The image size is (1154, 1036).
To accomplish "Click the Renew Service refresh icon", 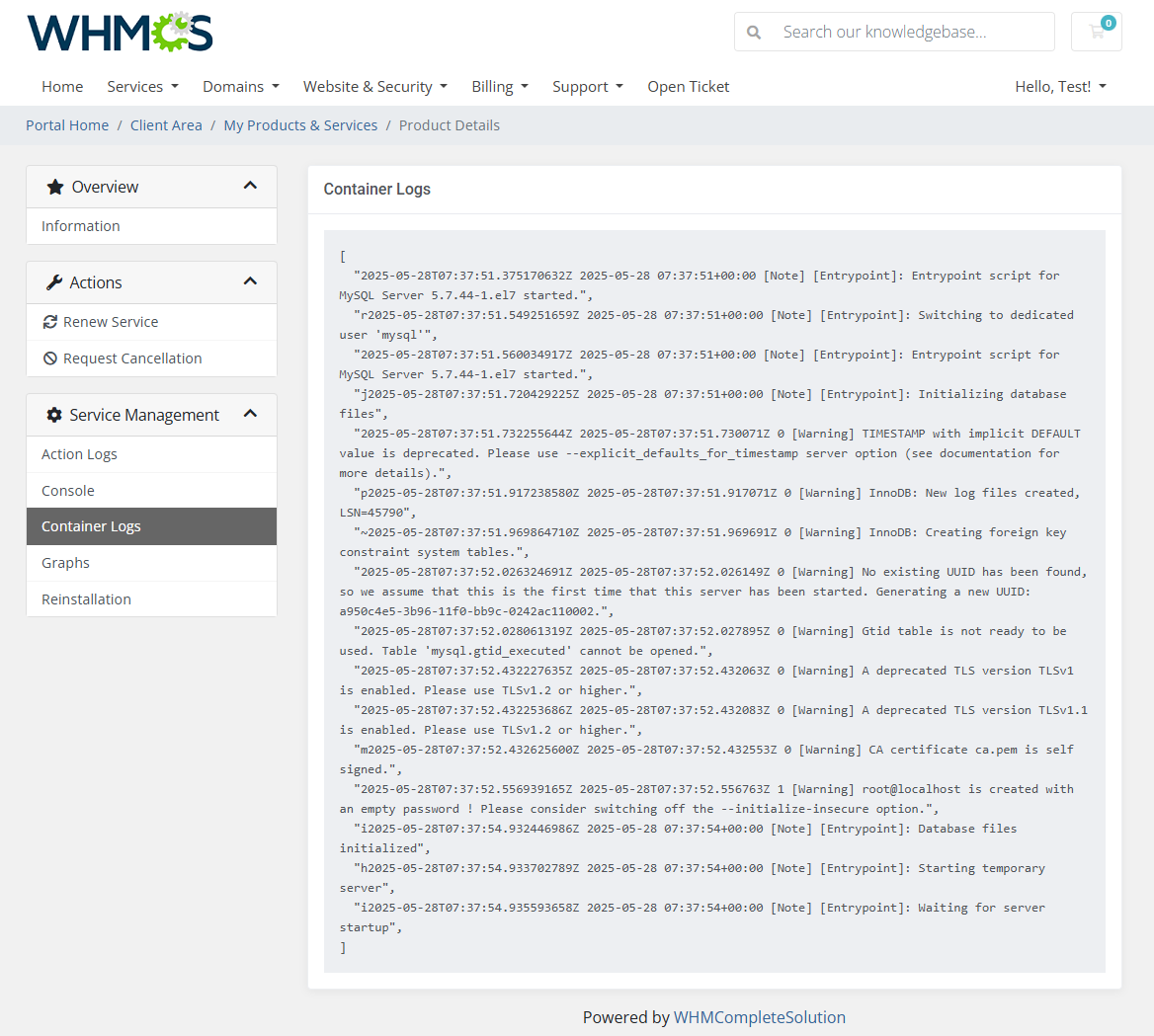I will (x=50, y=322).
